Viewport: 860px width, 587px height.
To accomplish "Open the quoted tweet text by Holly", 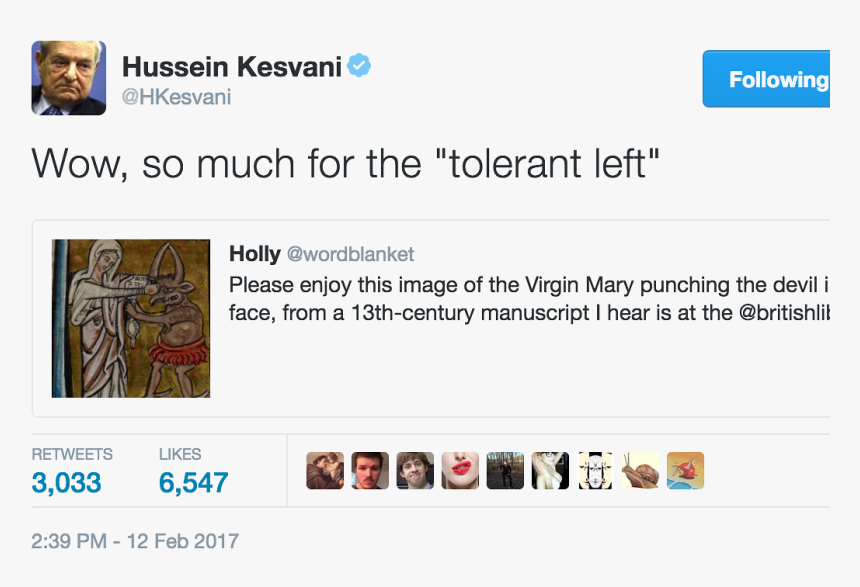I will pos(520,298).
